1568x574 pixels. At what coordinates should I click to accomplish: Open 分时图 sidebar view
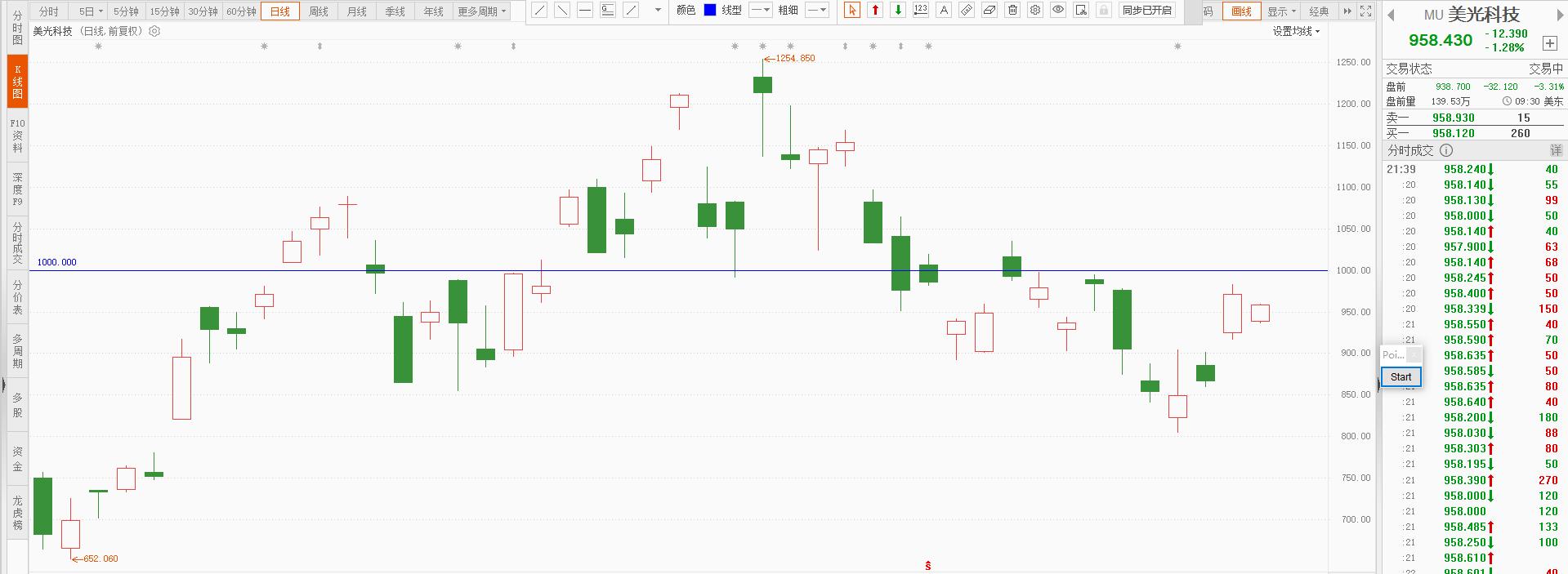[17, 28]
